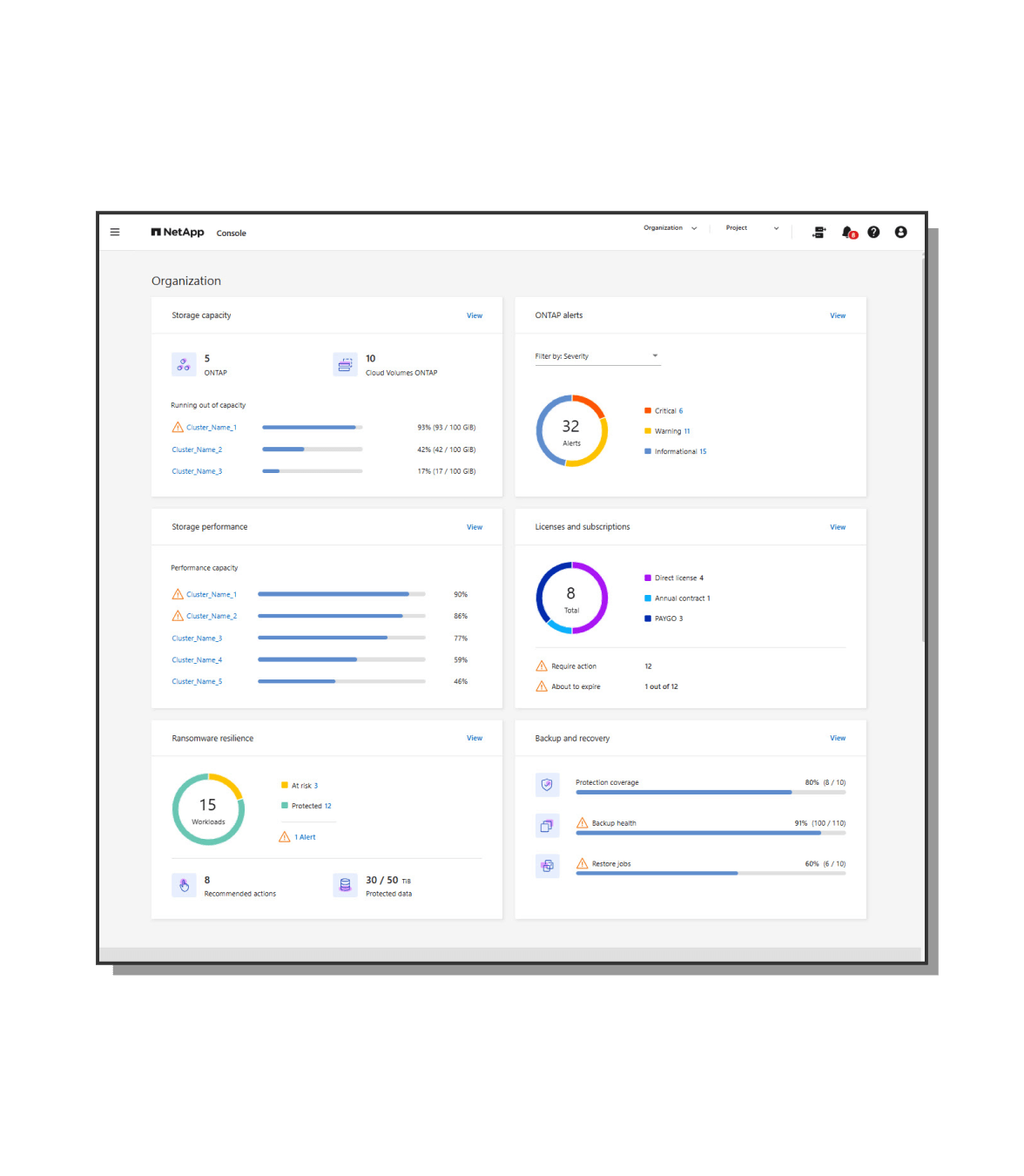The height and width of the screenshot is (1176, 1024).
Task: Click the Protected legend marker in Ransomware resilience
Action: click(284, 806)
